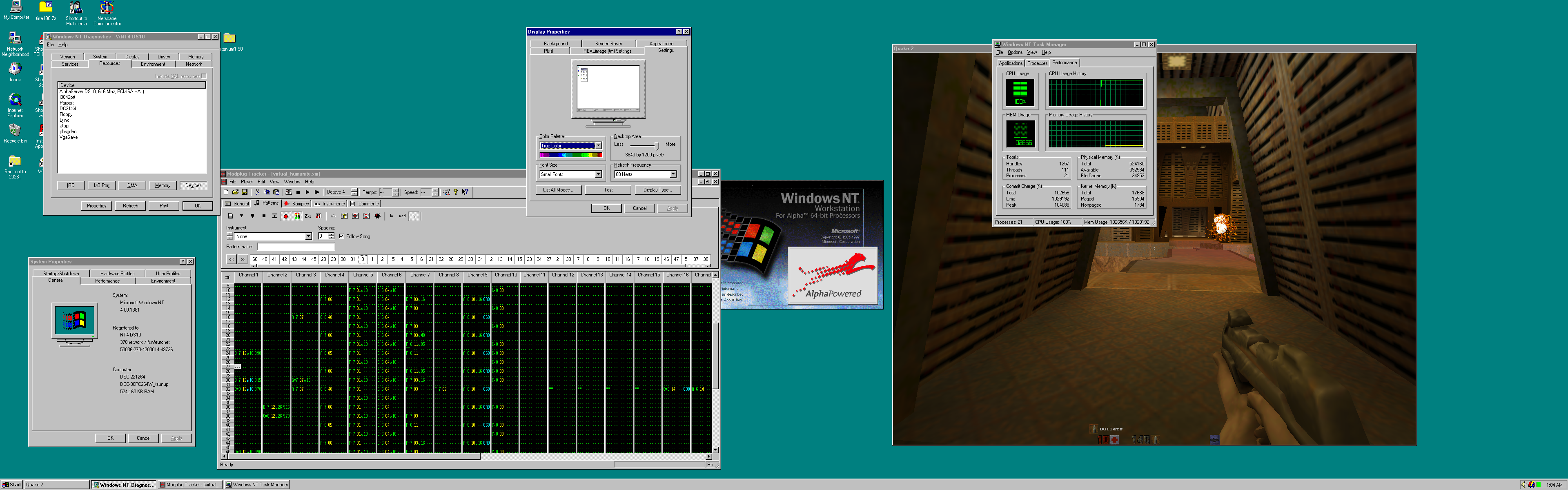
Task: Click the Save floppy disk icon
Action: pyautogui.click(x=245, y=192)
